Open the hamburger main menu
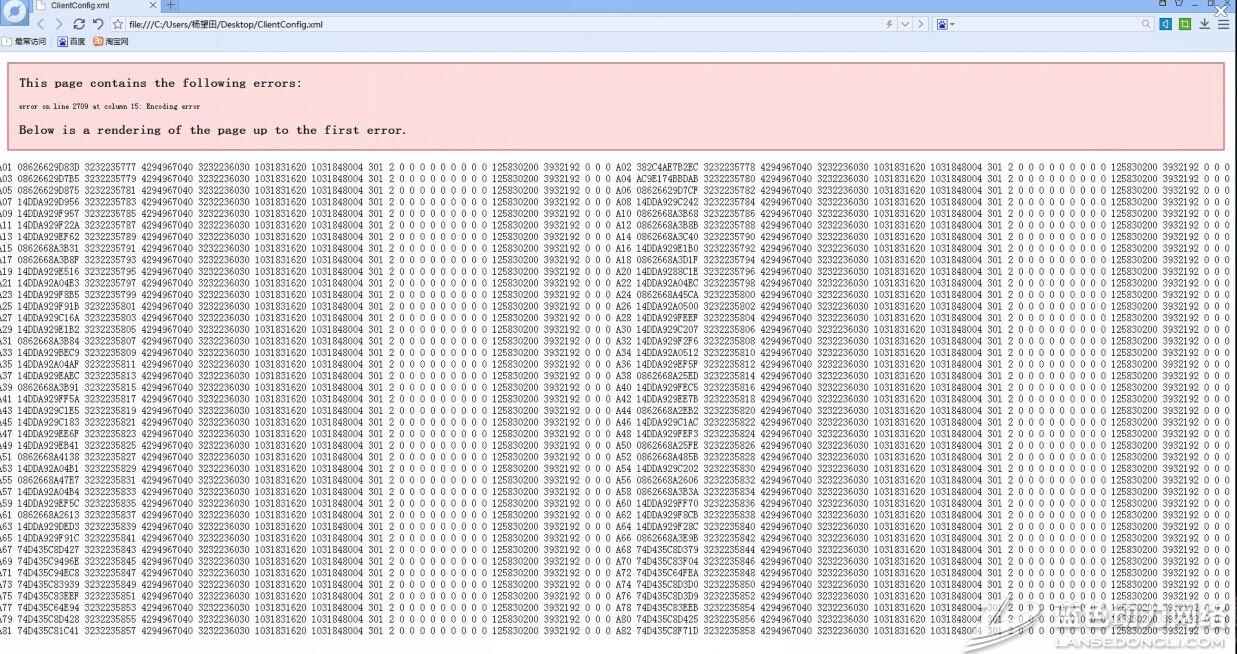 tap(1223, 24)
